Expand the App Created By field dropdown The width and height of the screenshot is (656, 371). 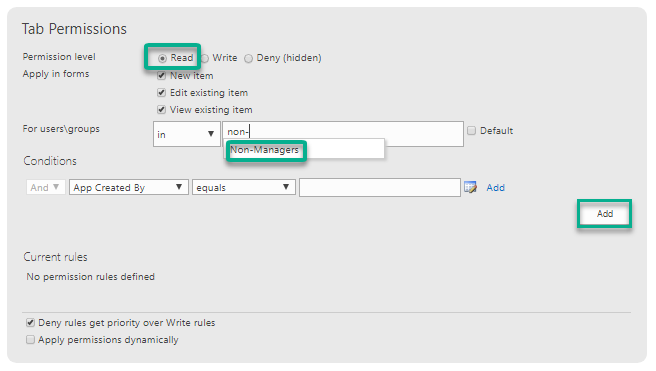pos(128,187)
